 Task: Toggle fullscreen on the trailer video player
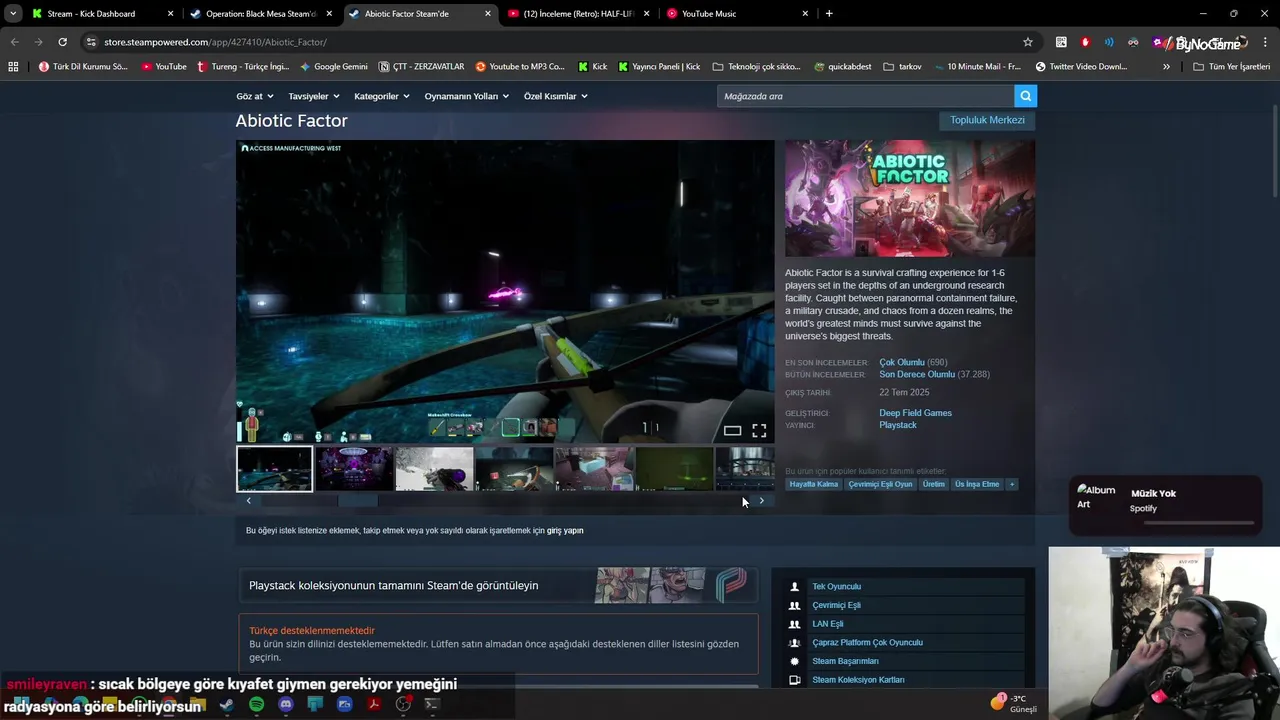tap(759, 431)
